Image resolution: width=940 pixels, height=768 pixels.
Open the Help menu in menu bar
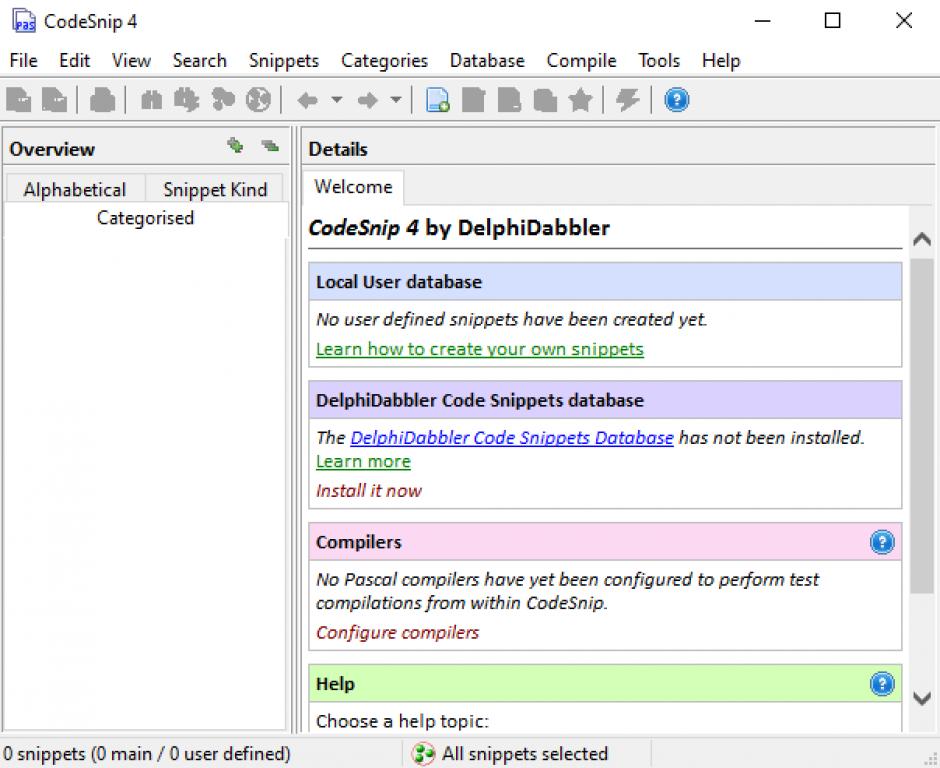(721, 61)
